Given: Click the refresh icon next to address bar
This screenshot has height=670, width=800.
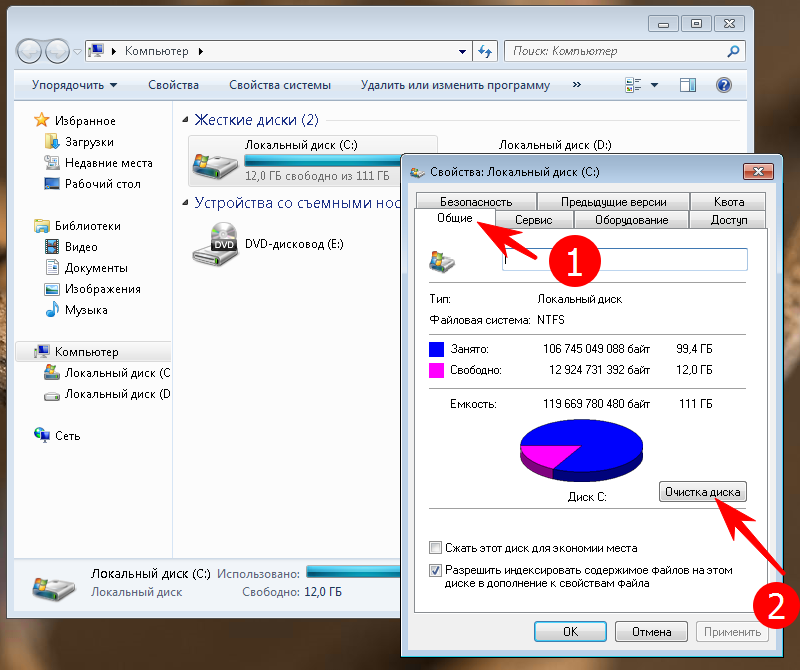Looking at the screenshot, I should (485, 51).
